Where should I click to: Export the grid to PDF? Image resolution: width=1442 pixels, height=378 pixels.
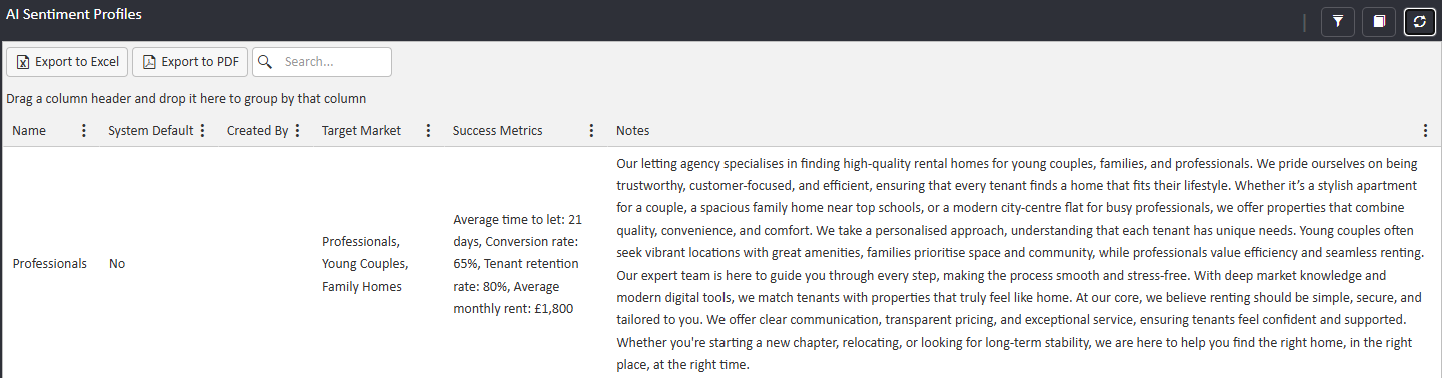190,62
